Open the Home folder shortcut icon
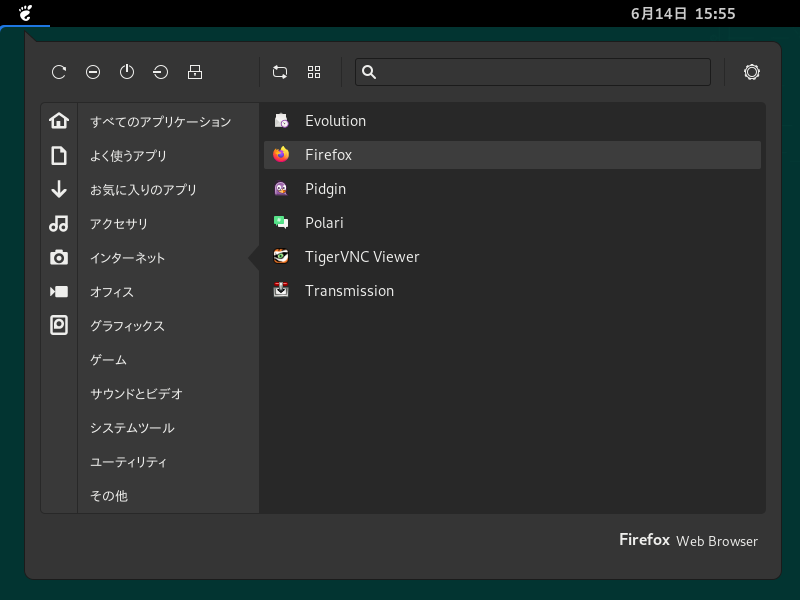 pos(59,121)
